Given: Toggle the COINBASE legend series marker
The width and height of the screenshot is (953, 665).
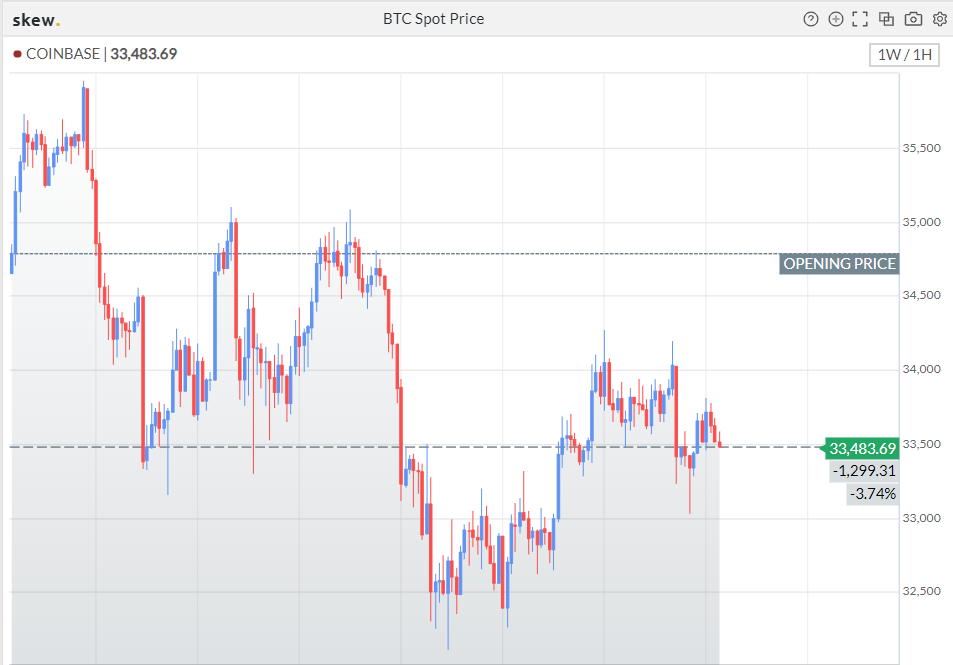Looking at the screenshot, I should point(17,54).
